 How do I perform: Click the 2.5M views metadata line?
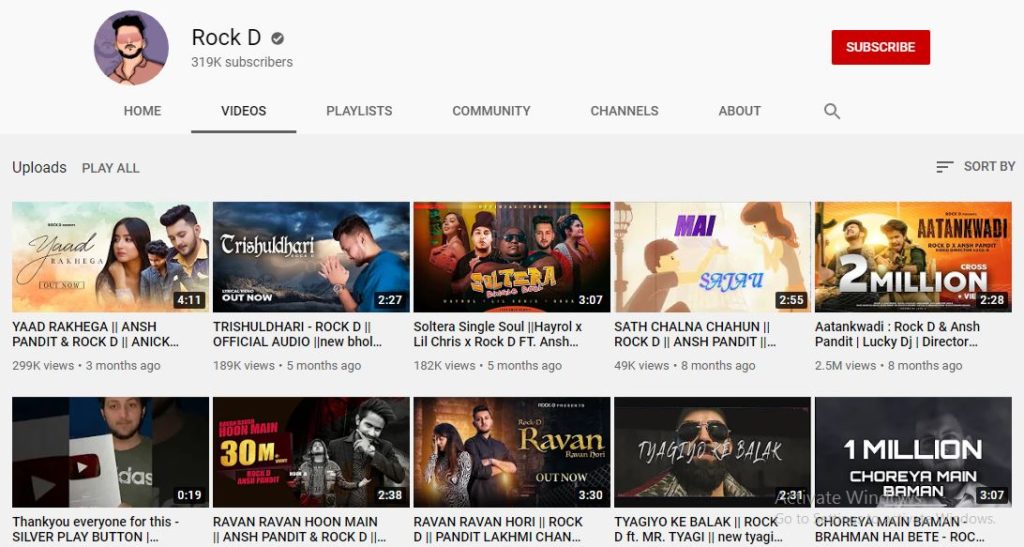click(x=888, y=366)
